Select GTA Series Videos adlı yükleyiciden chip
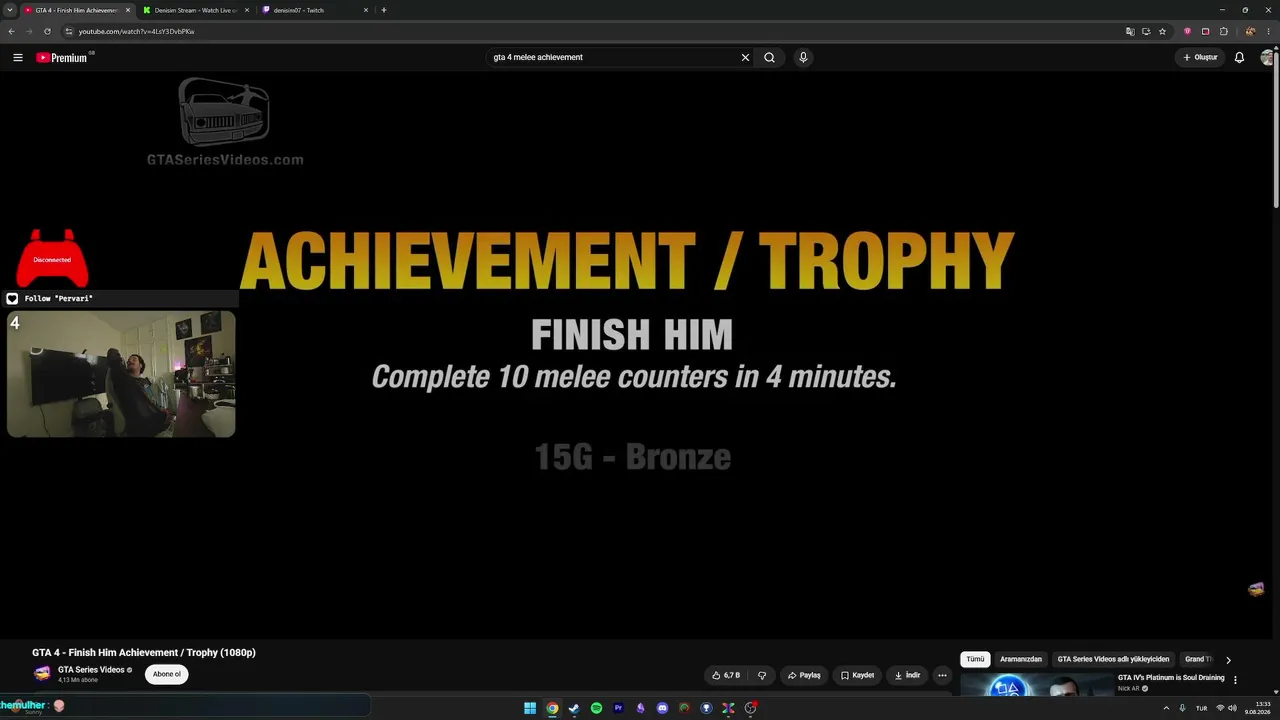Image resolution: width=1280 pixels, height=720 pixels. (x=1113, y=659)
